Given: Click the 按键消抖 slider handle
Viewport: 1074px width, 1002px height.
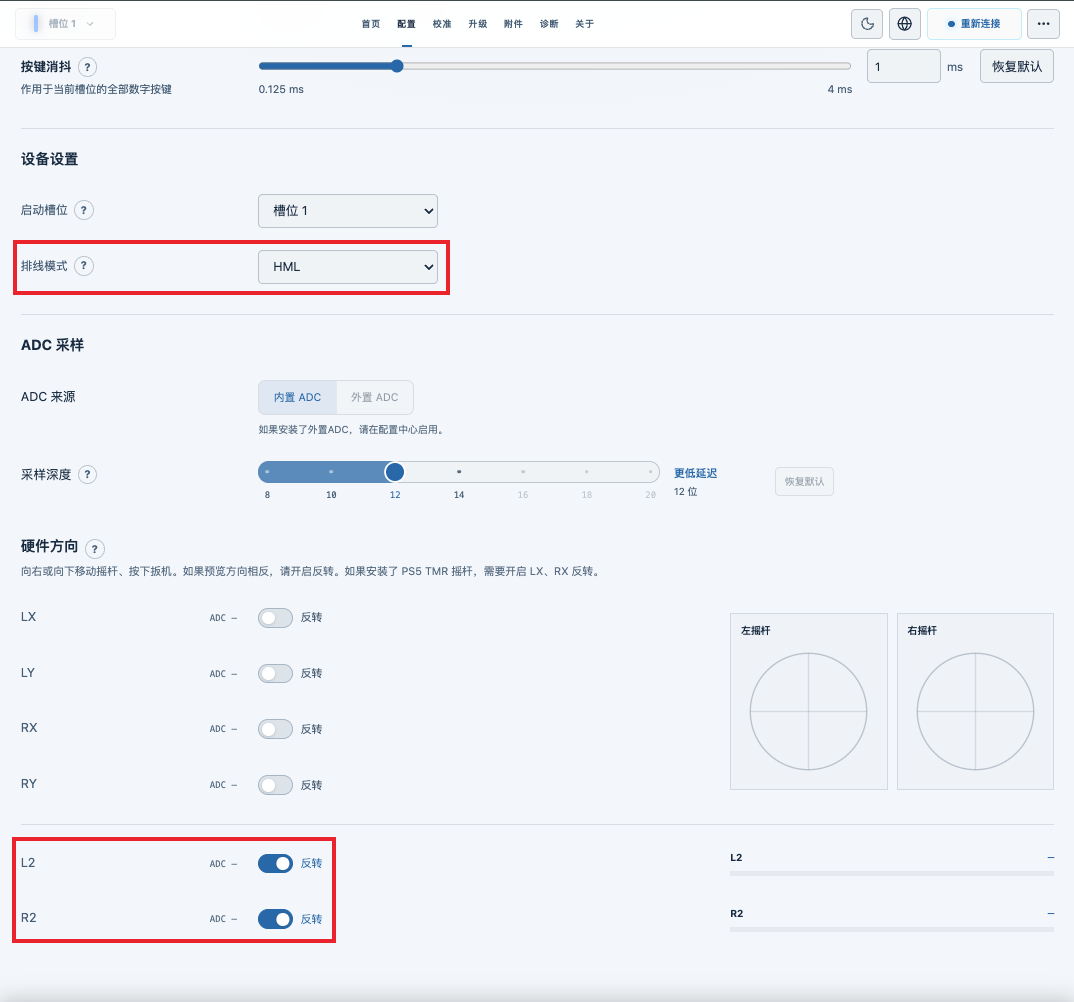Looking at the screenshot, I should (x=397, y=66).
